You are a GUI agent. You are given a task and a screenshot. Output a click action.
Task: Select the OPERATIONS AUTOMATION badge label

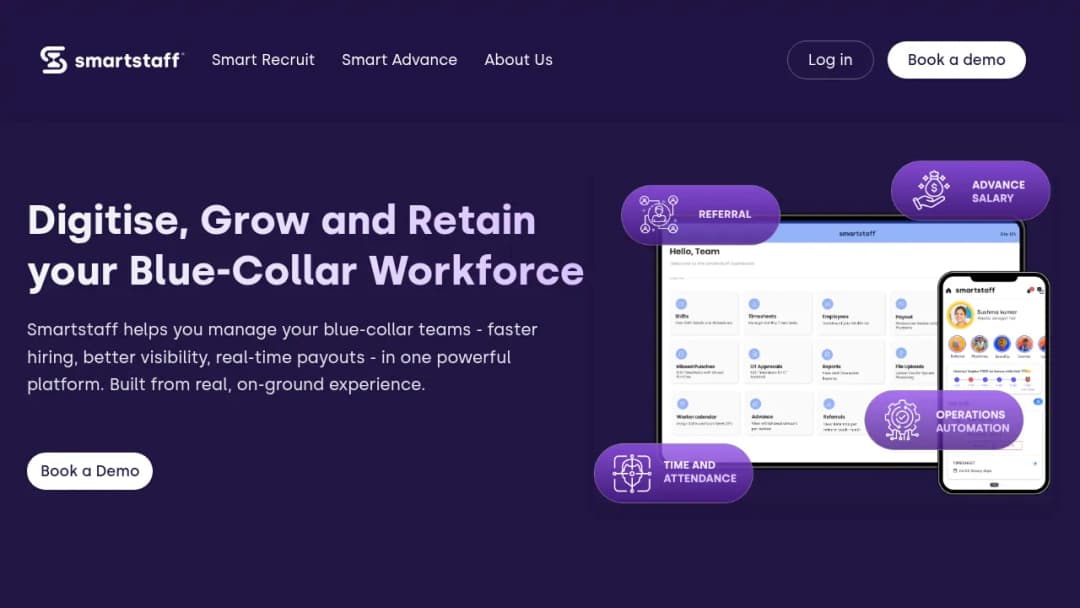pos(972,421)
